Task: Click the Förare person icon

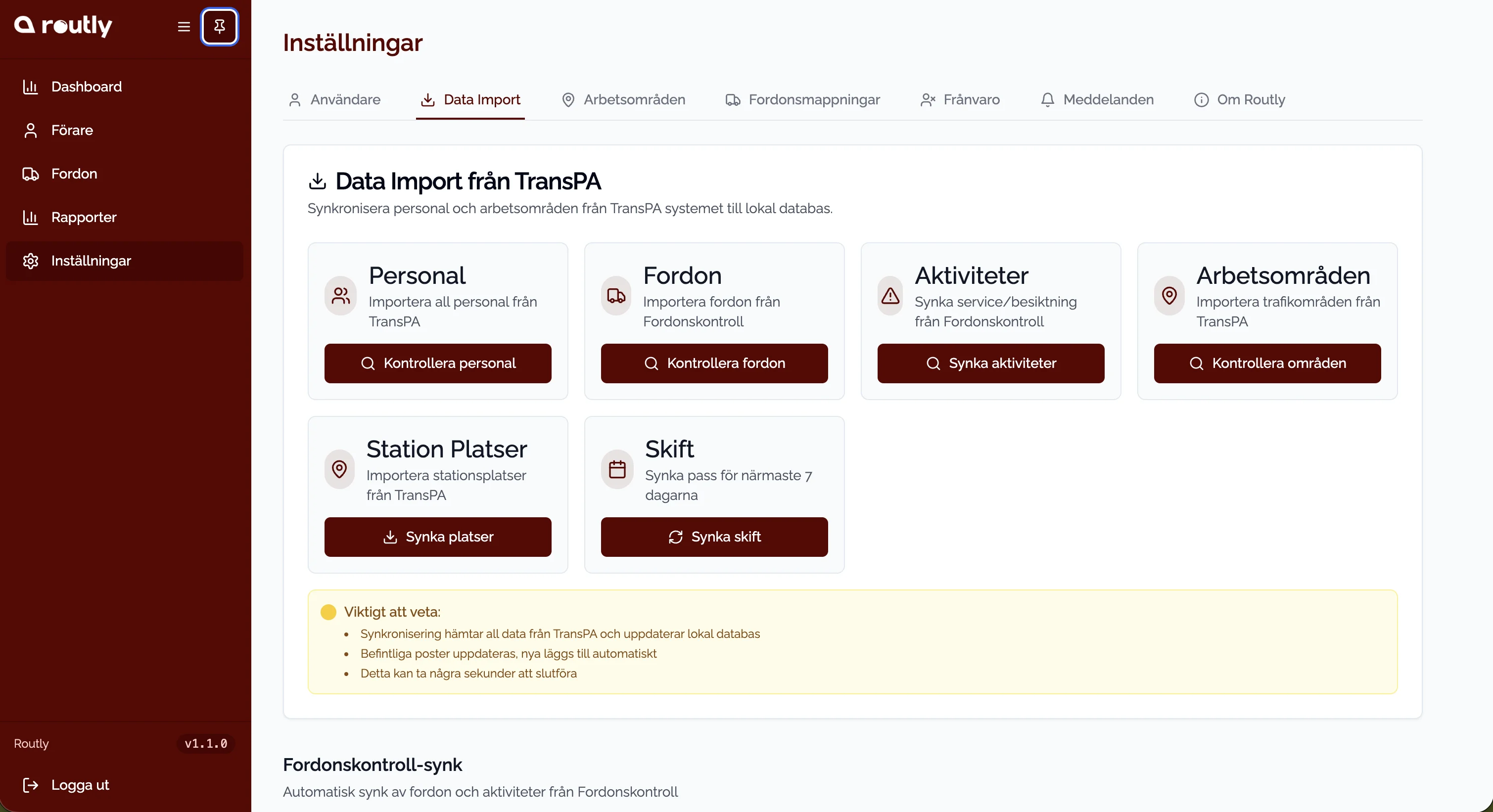Action: point(31,131)
